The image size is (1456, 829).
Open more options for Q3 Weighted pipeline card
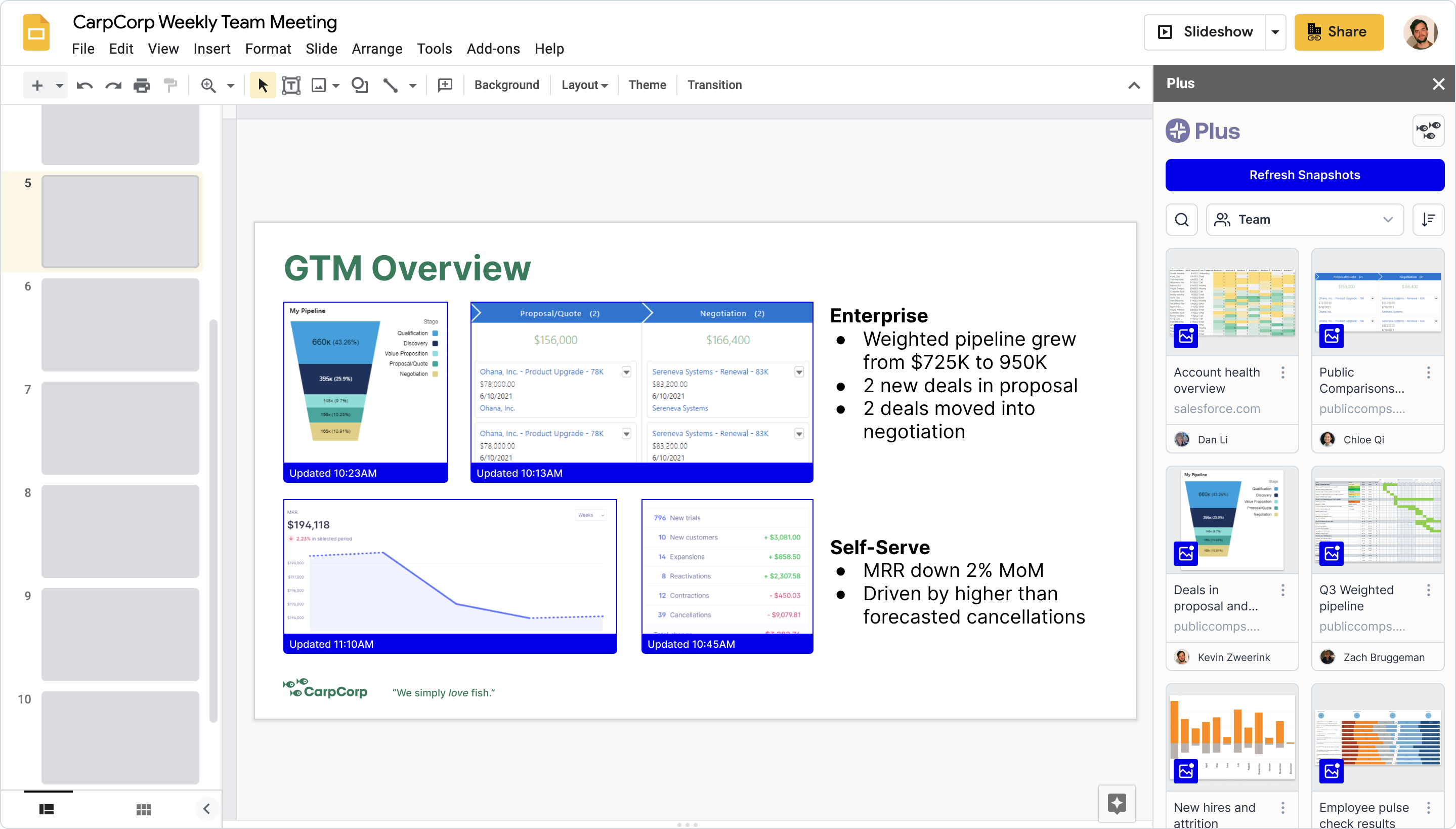[x=1428, y=590]
